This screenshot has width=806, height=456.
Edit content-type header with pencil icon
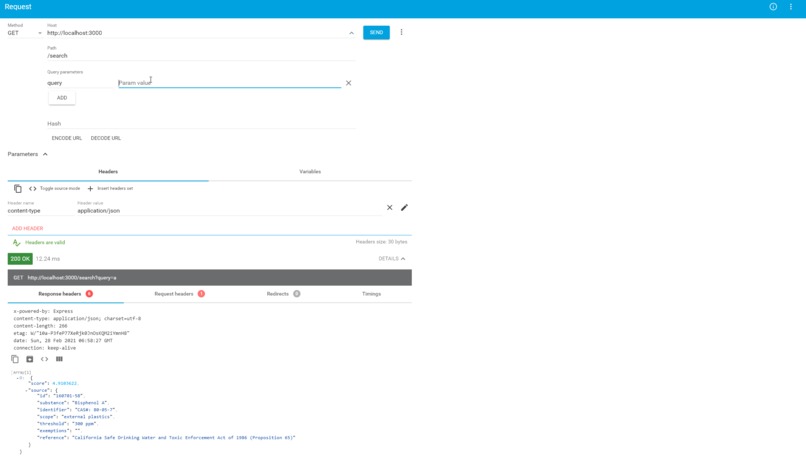tap(405, 208)
